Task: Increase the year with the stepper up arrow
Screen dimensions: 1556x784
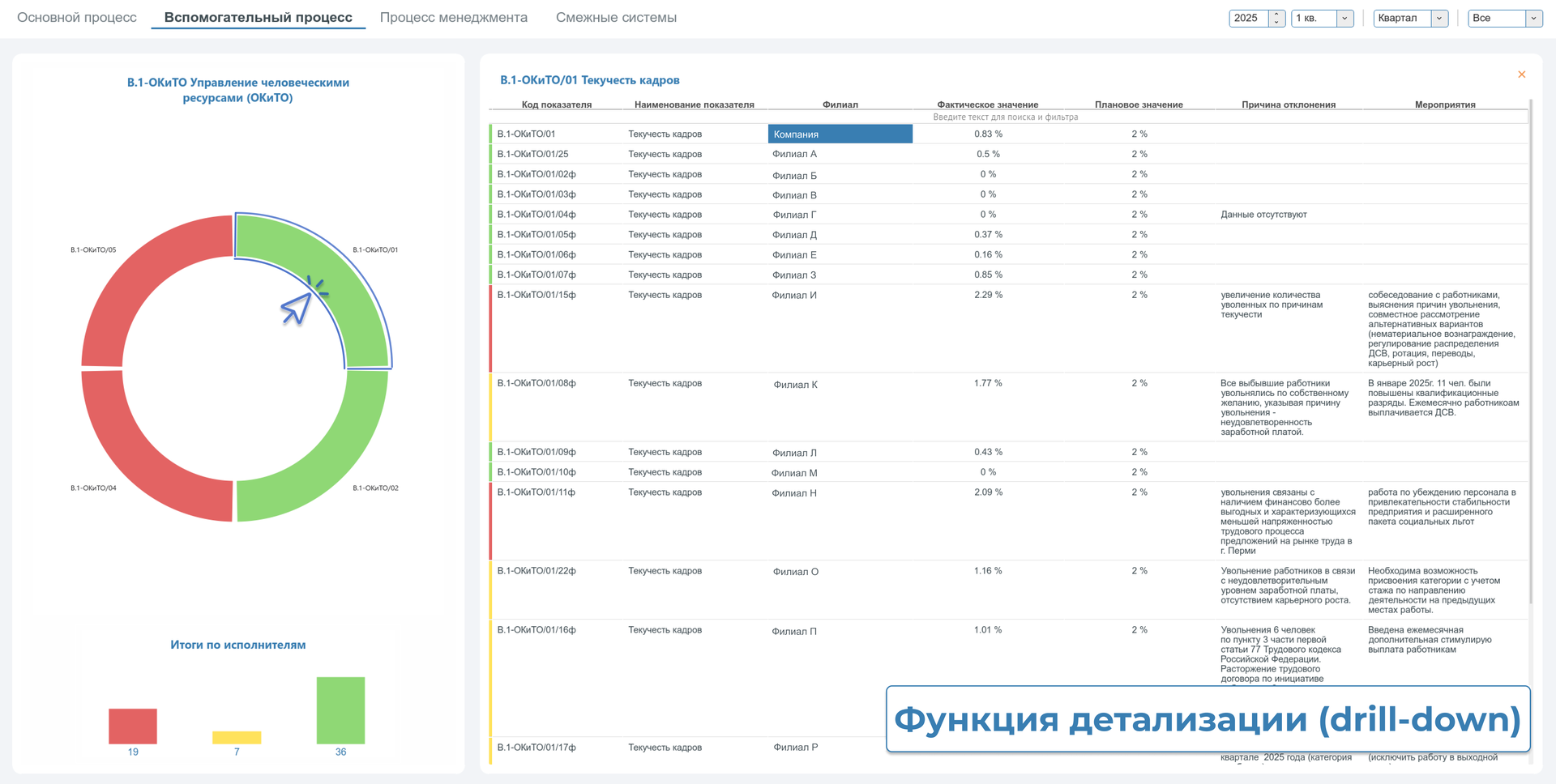Action: (x=1276, y=14)
